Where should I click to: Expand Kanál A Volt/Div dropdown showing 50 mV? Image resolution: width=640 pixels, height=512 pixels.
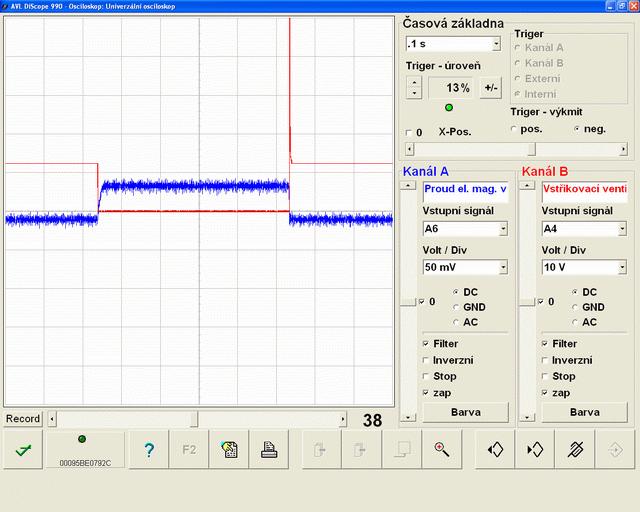(x=502, y=268)
